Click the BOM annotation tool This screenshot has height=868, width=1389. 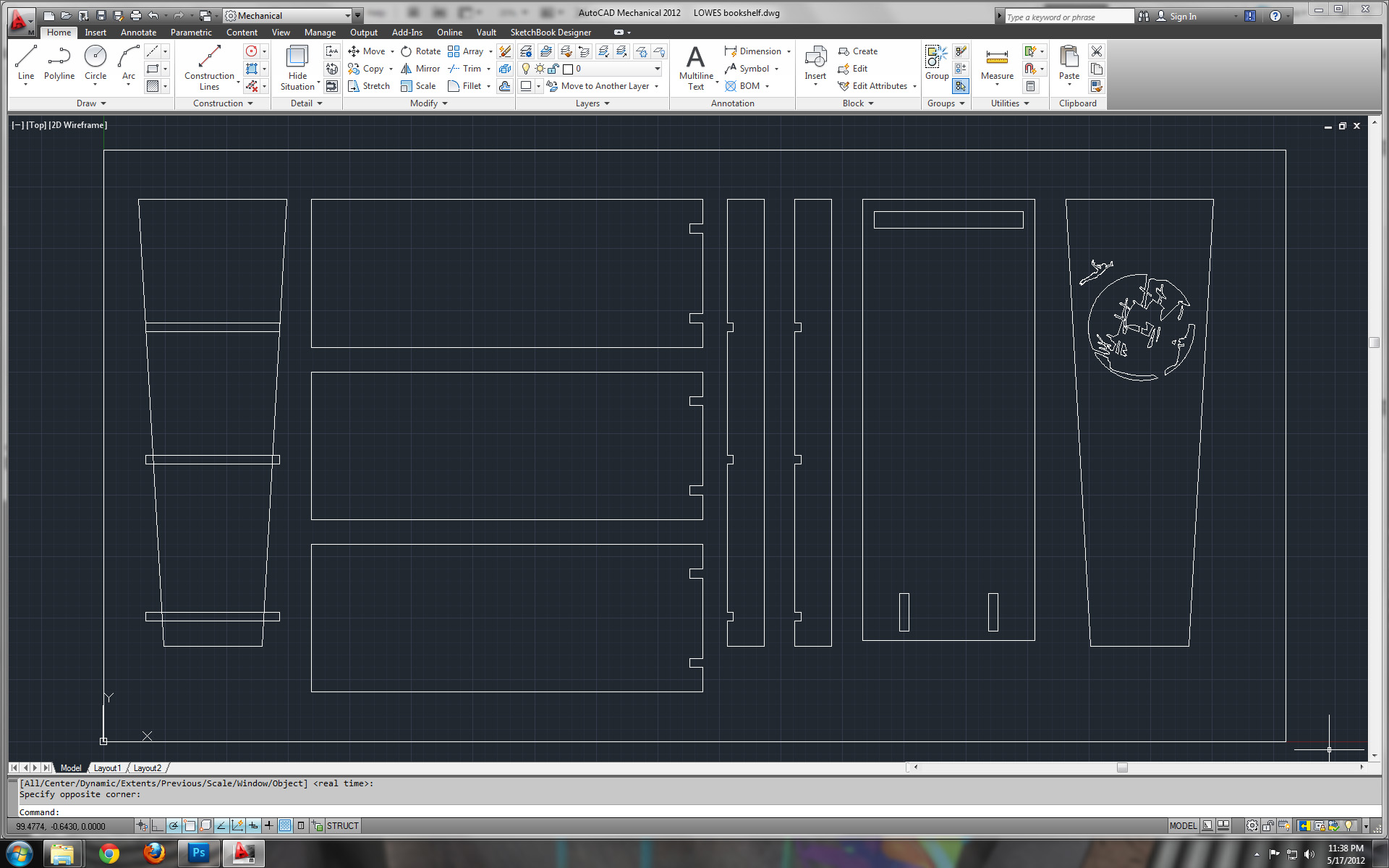[x=743, y=86]
